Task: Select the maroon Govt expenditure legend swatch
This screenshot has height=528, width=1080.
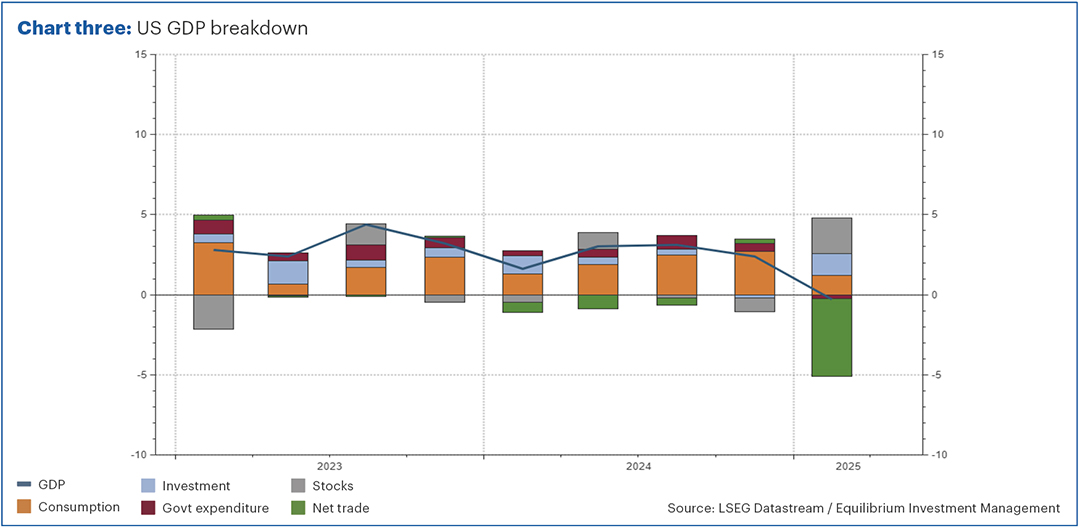Action: [149, 508]
